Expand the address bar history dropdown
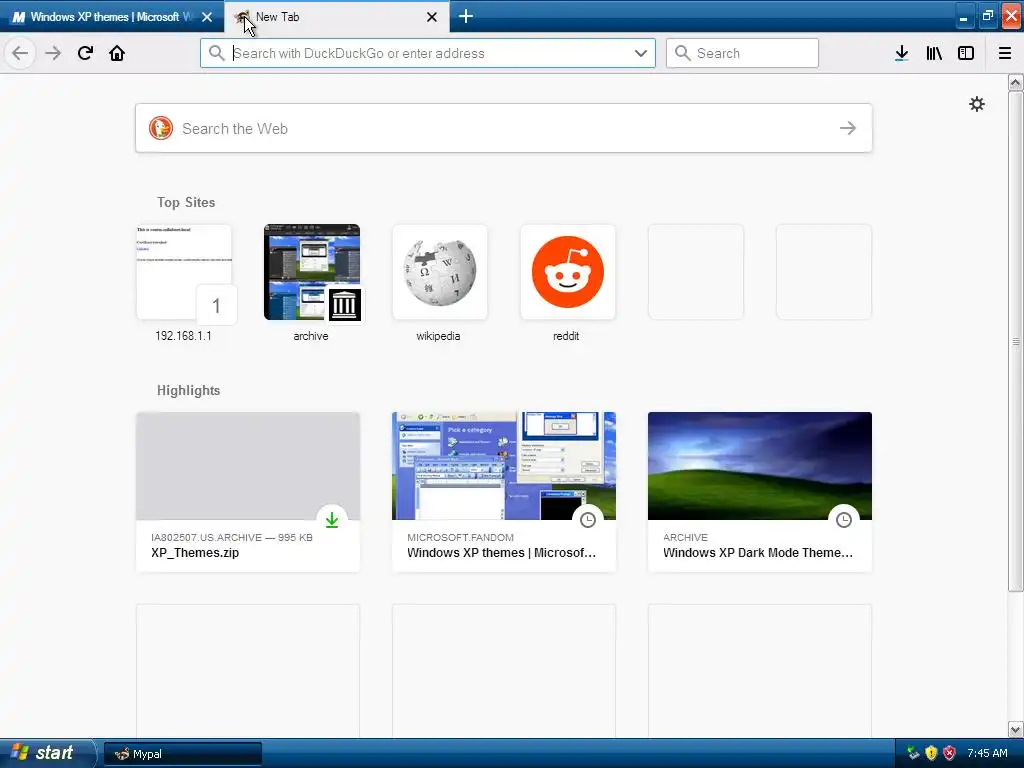The height and width of the screenshot is (768, 1024). 641,53
